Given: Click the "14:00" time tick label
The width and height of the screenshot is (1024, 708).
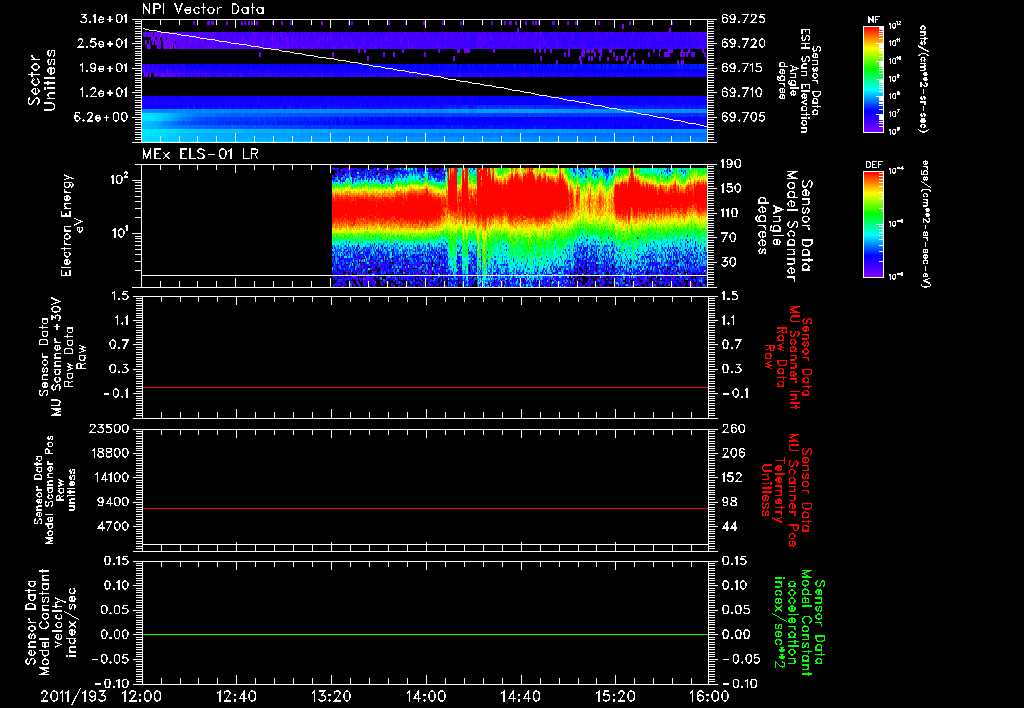Looking at the screenshot, I should click(x=426, y=696).
